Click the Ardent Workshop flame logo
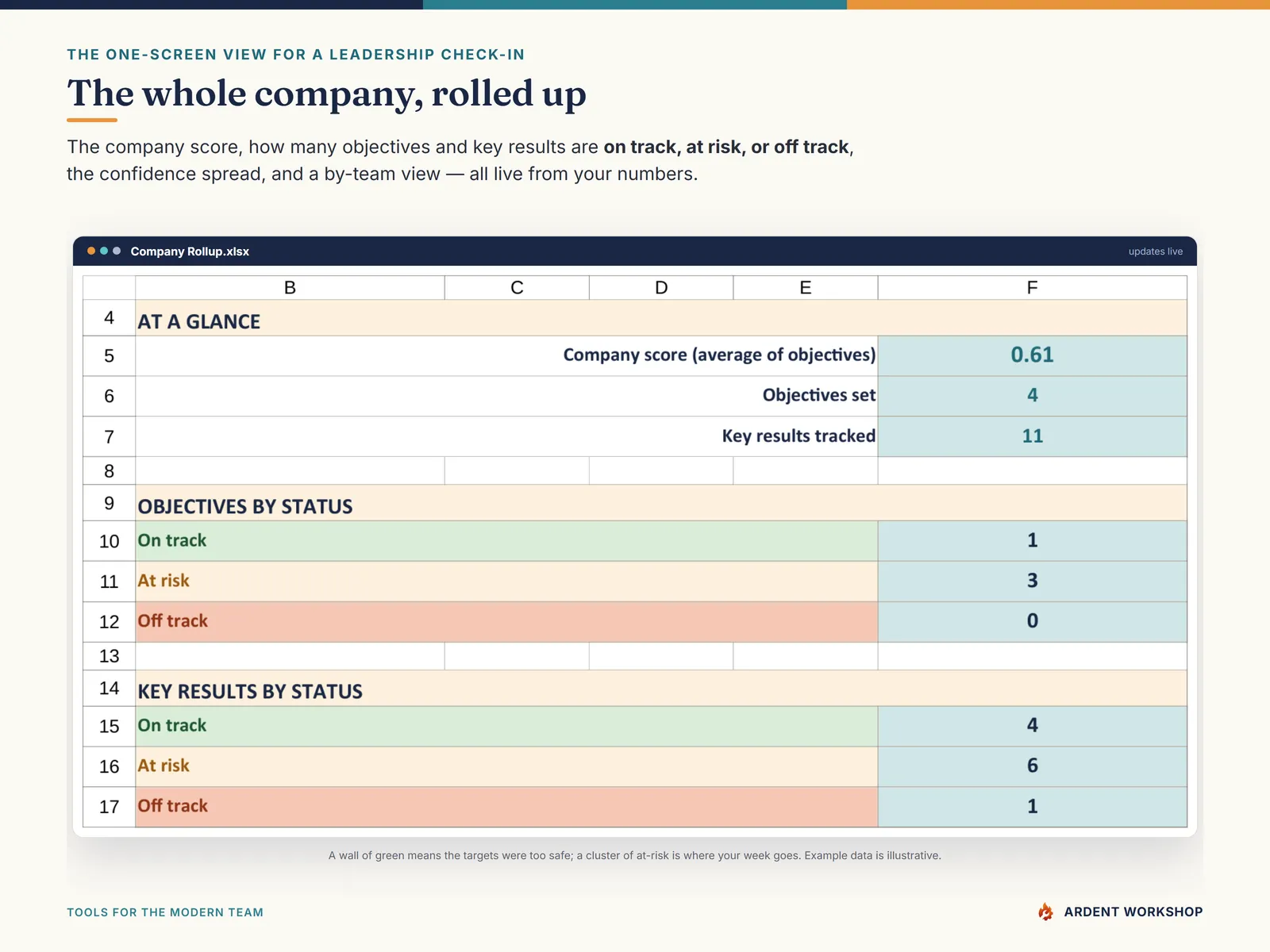The width and height of the screenshot is (1270, 952). click(1045, 912)
